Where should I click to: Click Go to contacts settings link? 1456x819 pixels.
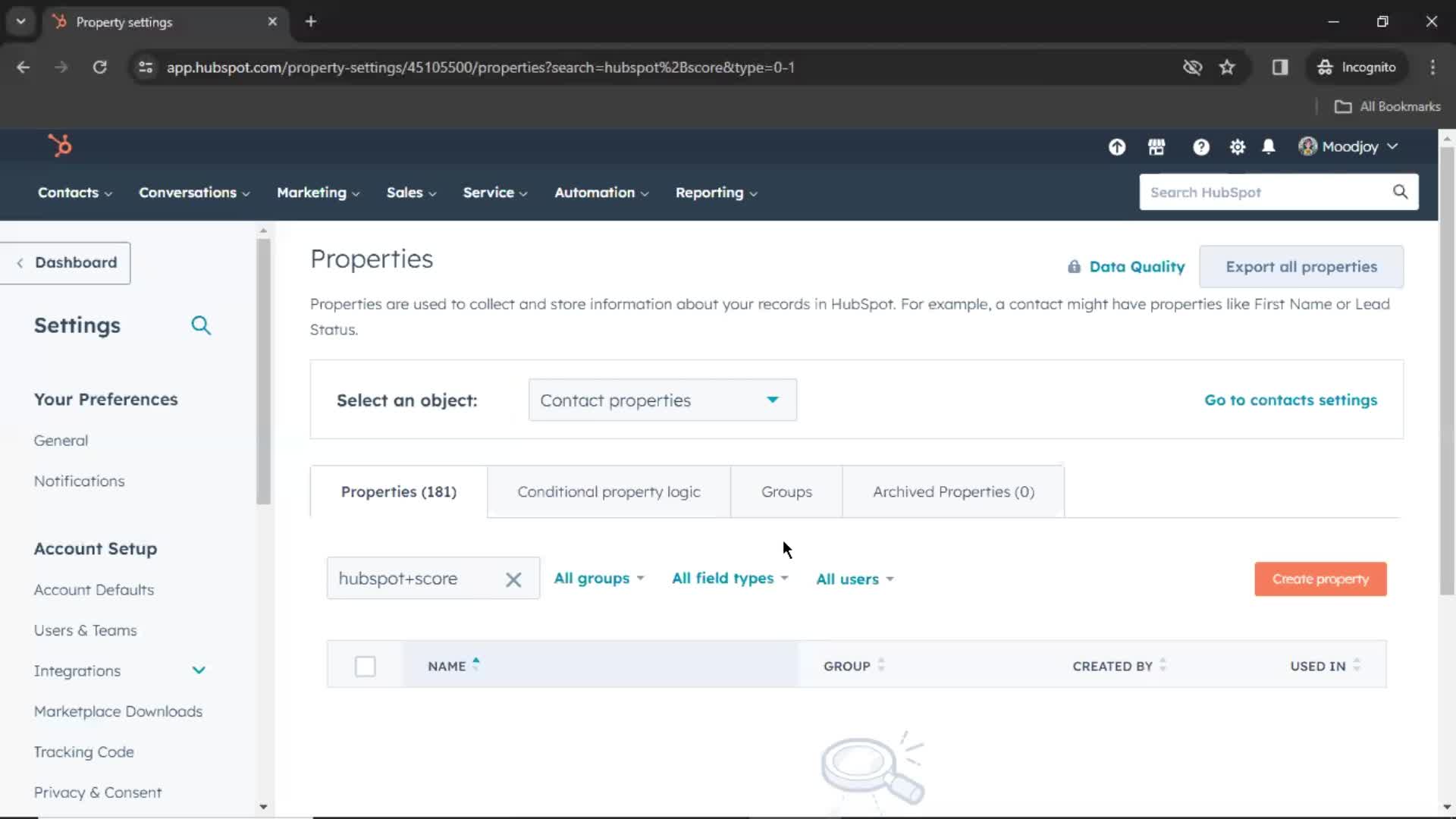(x=1292, y=399)
